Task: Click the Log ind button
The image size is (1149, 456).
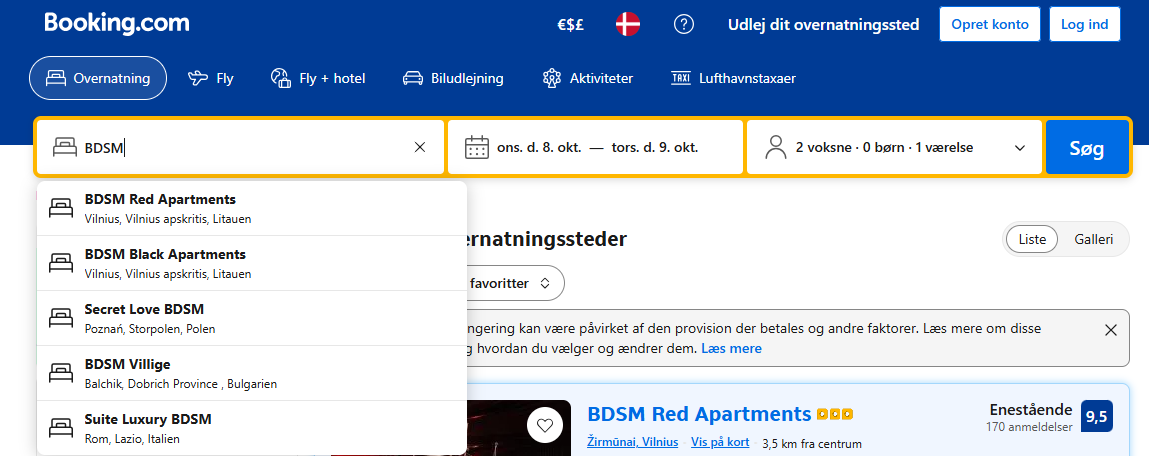Action: pos(1084,25)
